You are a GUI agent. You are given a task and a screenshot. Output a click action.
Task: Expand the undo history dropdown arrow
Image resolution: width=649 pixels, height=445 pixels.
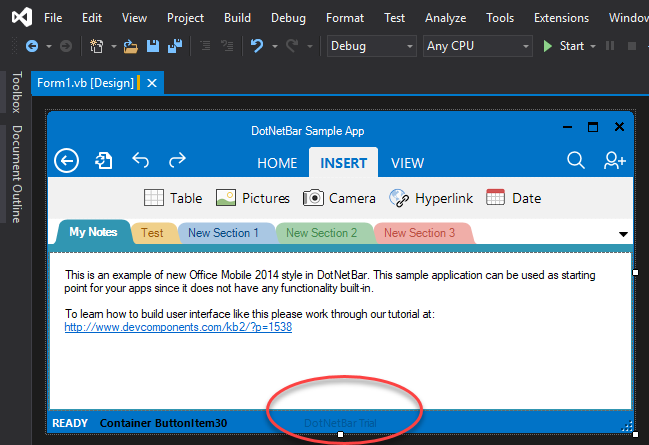coord(275,46)
